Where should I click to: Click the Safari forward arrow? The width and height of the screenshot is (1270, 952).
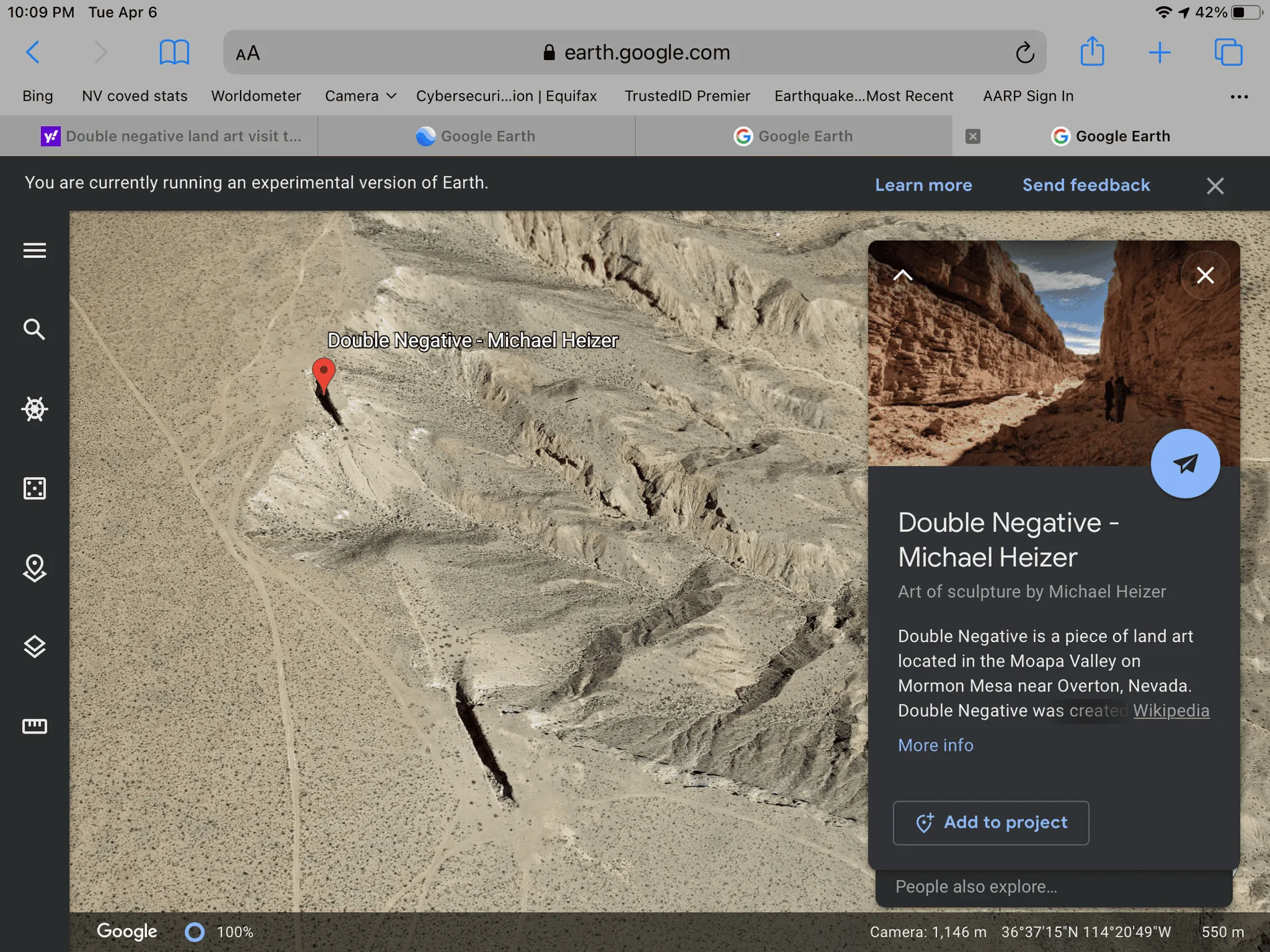(x=100, y=52)
